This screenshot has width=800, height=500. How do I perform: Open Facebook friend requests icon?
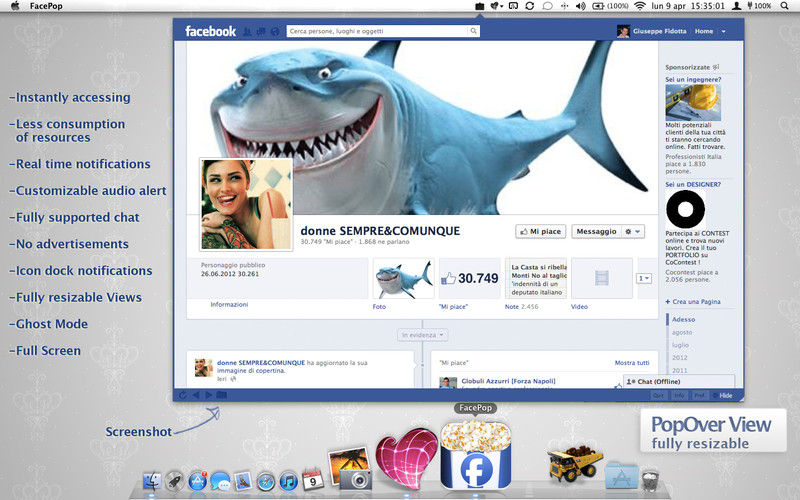tap(247, 32)
